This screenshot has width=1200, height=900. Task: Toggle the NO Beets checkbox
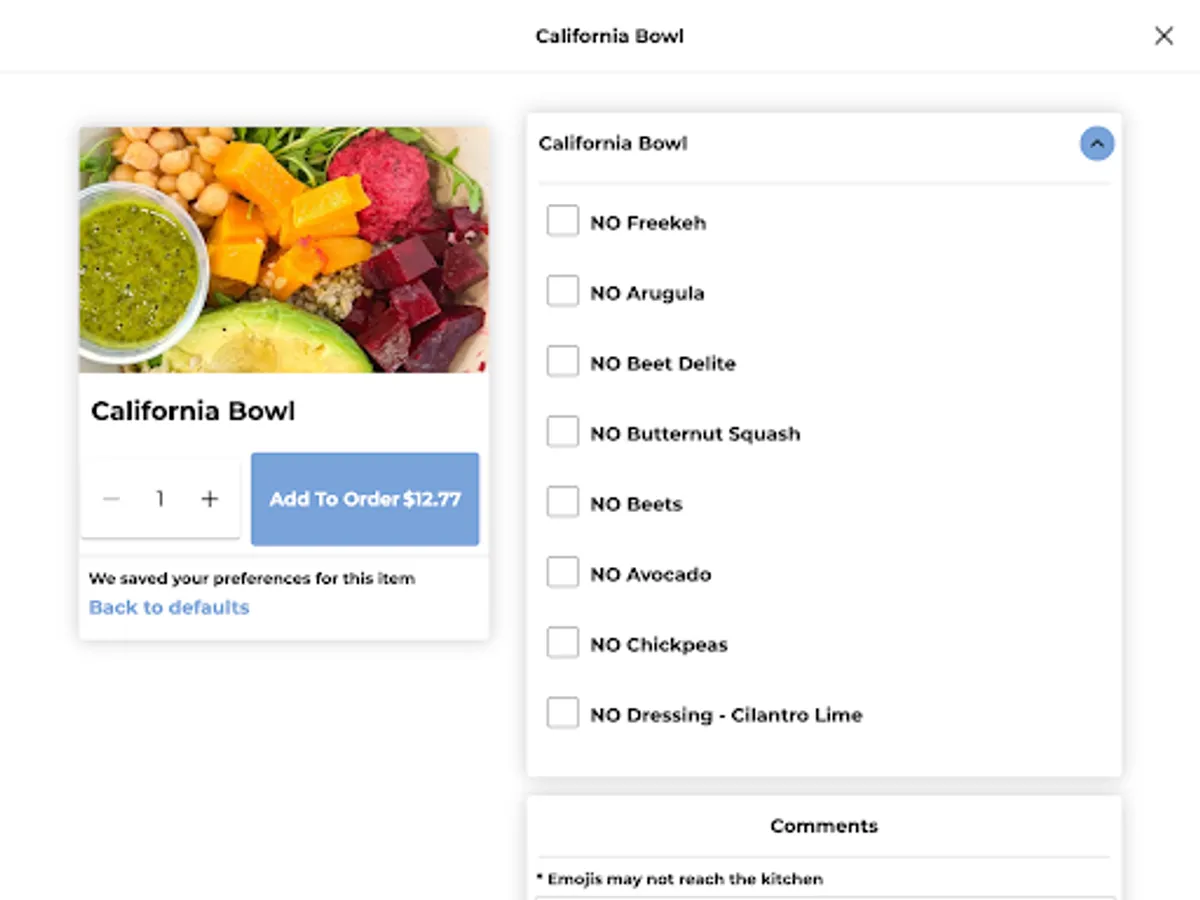tap(563, 503)
